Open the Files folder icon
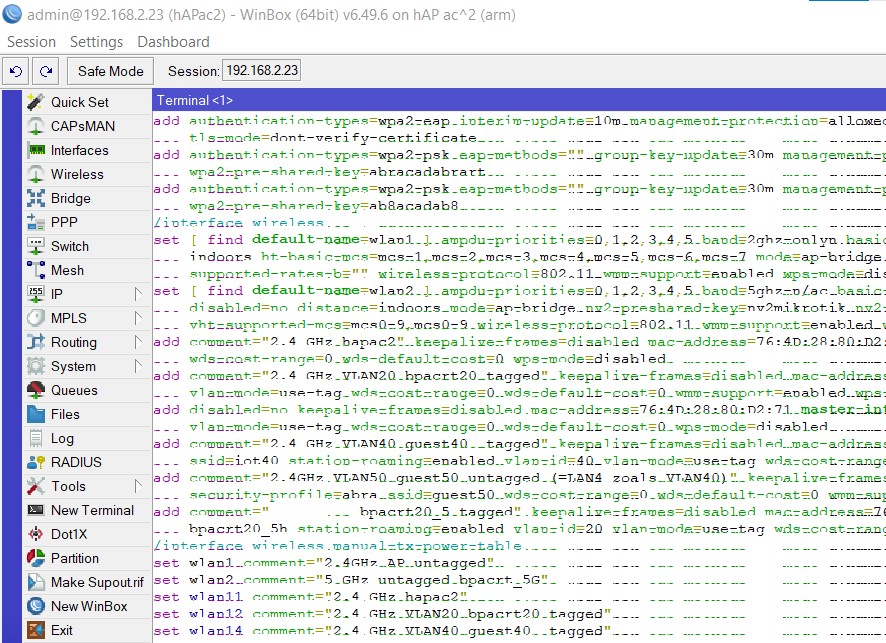886x643 pixels. (x=36, y=414)
